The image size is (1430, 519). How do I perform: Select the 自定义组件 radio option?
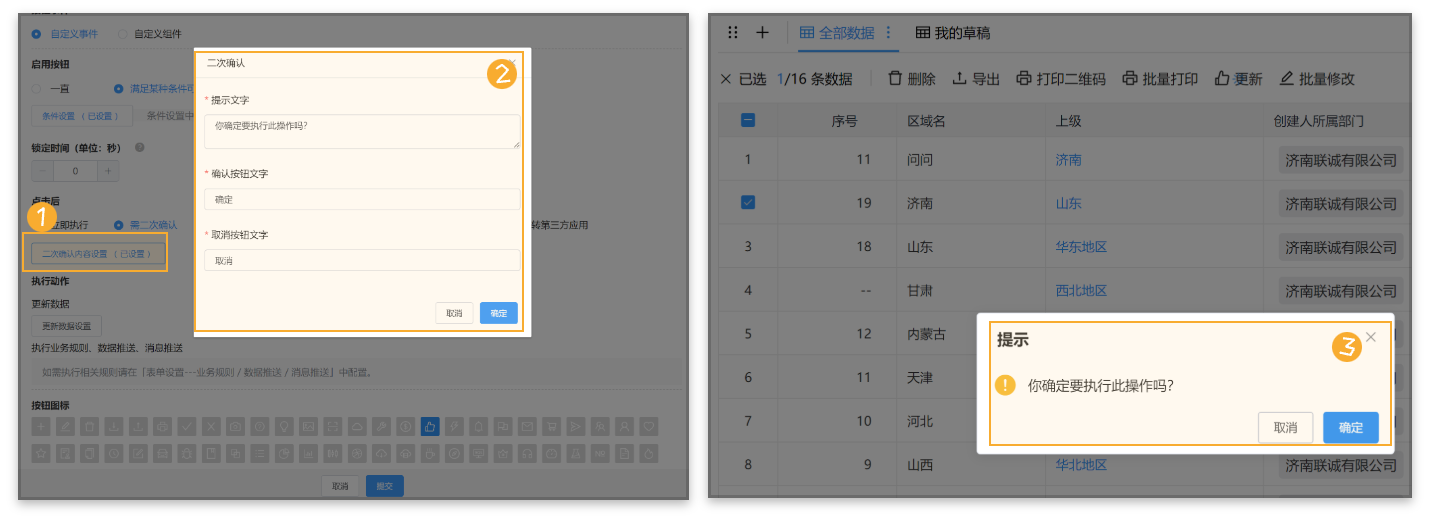[x=123, y=33]
